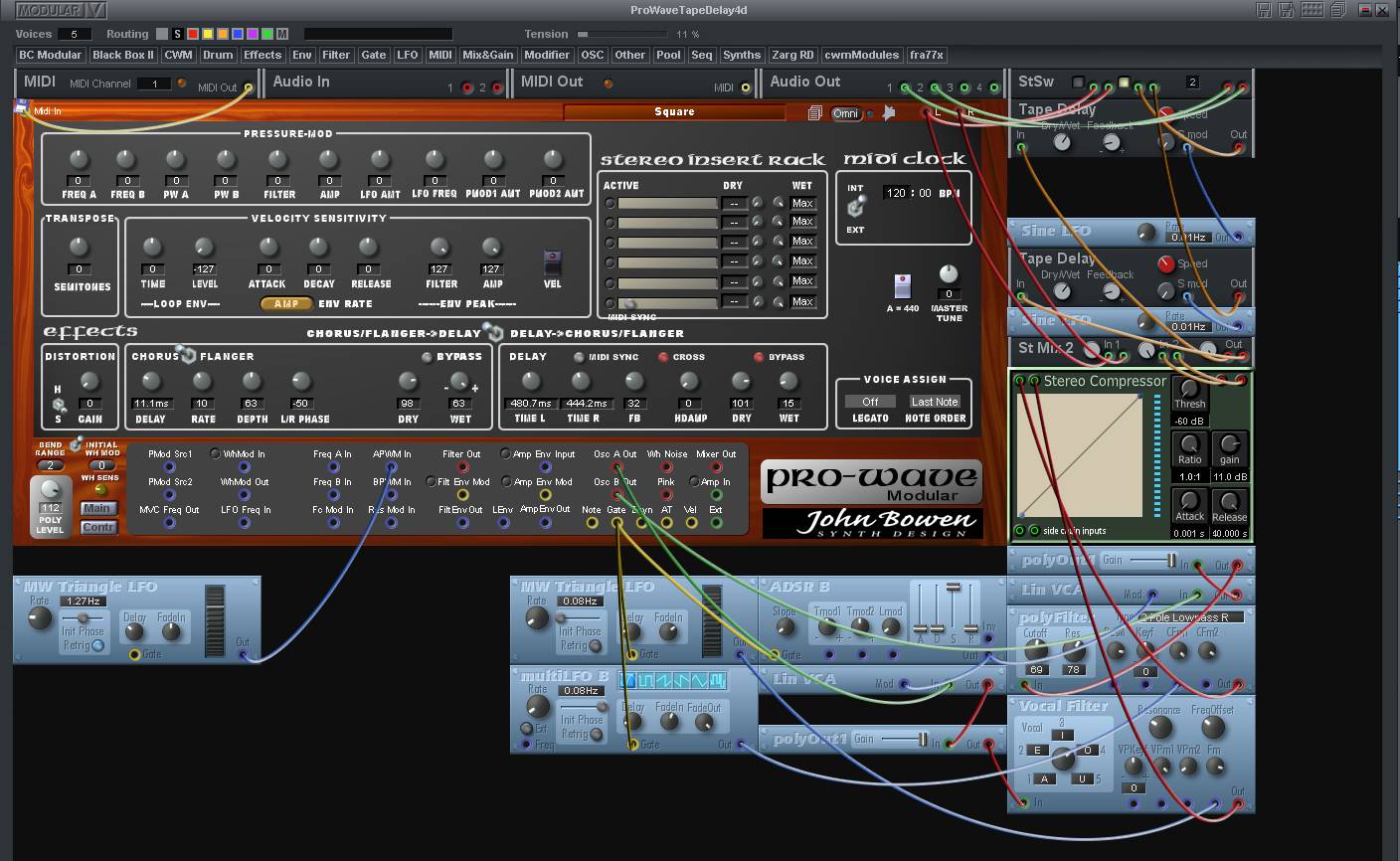Toggle first Active LED in stereo insert rack

pyautogui.click(x=610, y=203)
